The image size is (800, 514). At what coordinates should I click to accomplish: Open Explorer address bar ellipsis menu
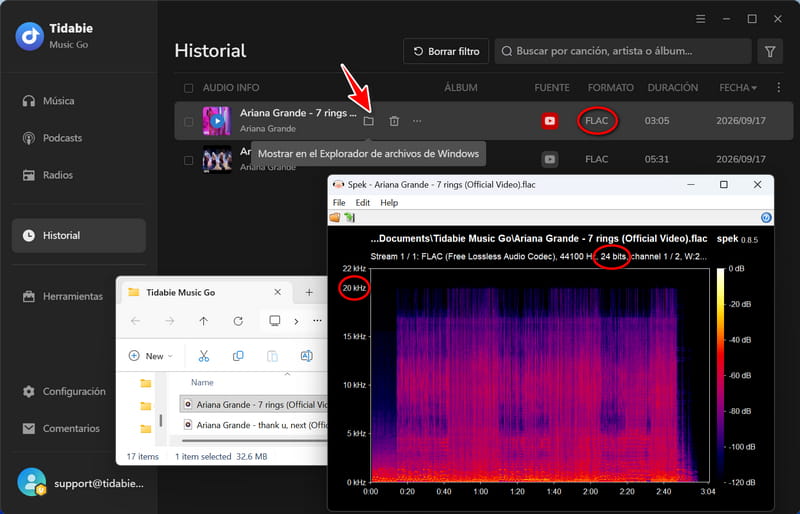(317, 321)
